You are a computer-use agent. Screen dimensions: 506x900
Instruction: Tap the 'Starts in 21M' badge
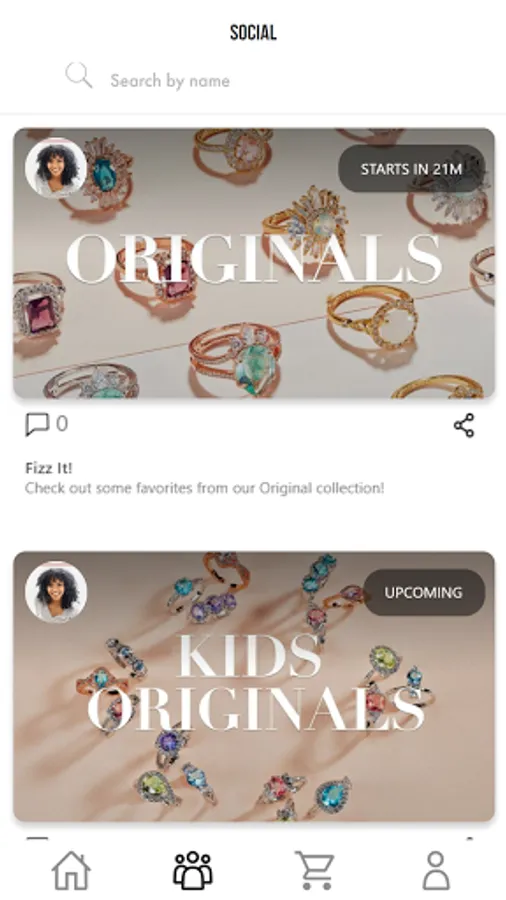[x=411, y=169]
